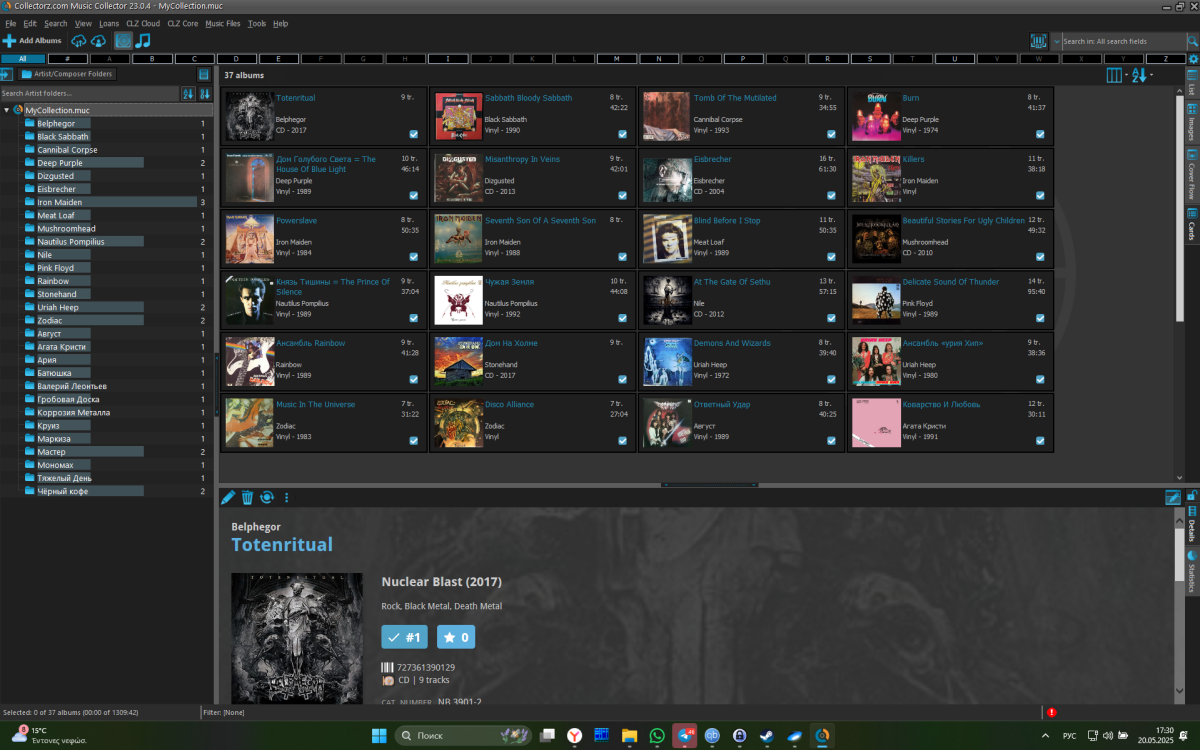Collapse the MyCollection.muc tree node
This screenshot has height=750, width=1200.
tap(7, 110)
